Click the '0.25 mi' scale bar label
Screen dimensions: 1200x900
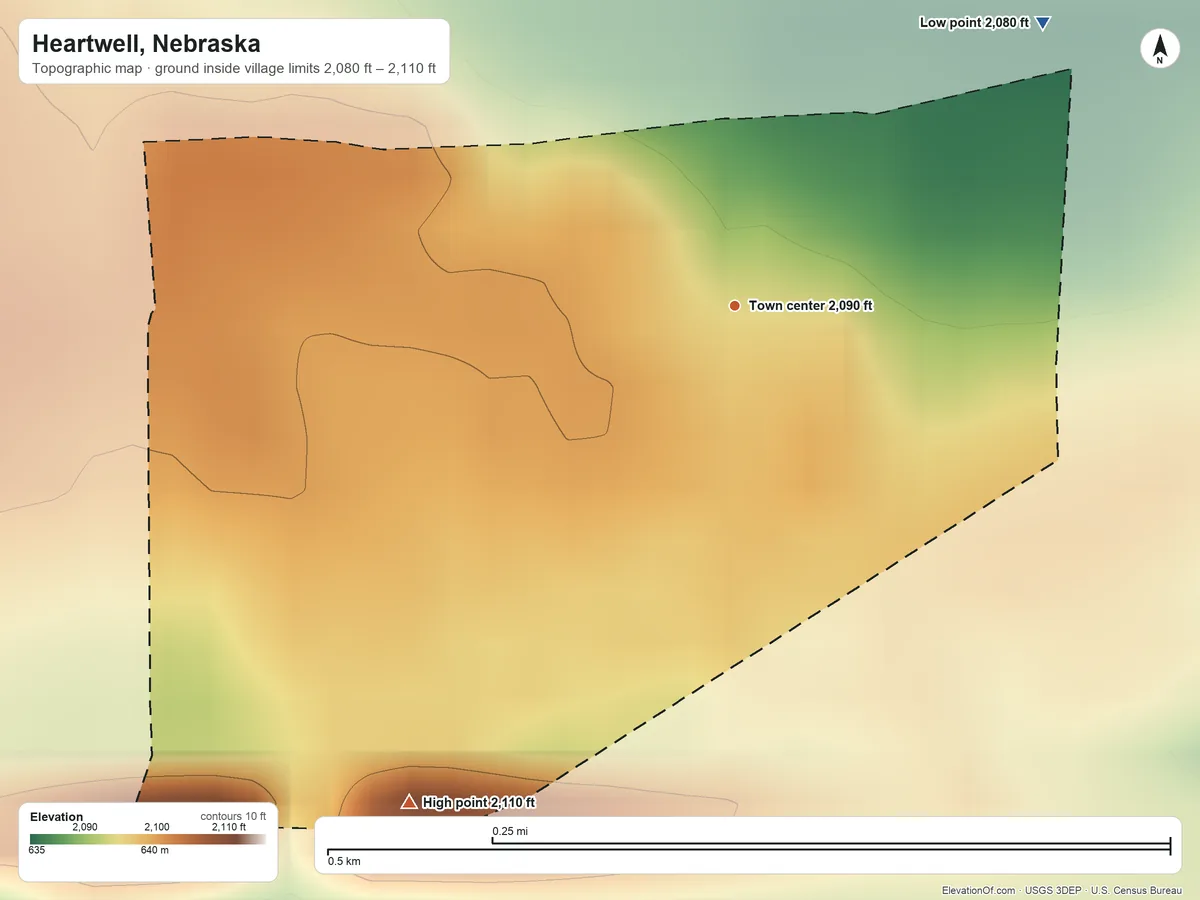[509, 831]
